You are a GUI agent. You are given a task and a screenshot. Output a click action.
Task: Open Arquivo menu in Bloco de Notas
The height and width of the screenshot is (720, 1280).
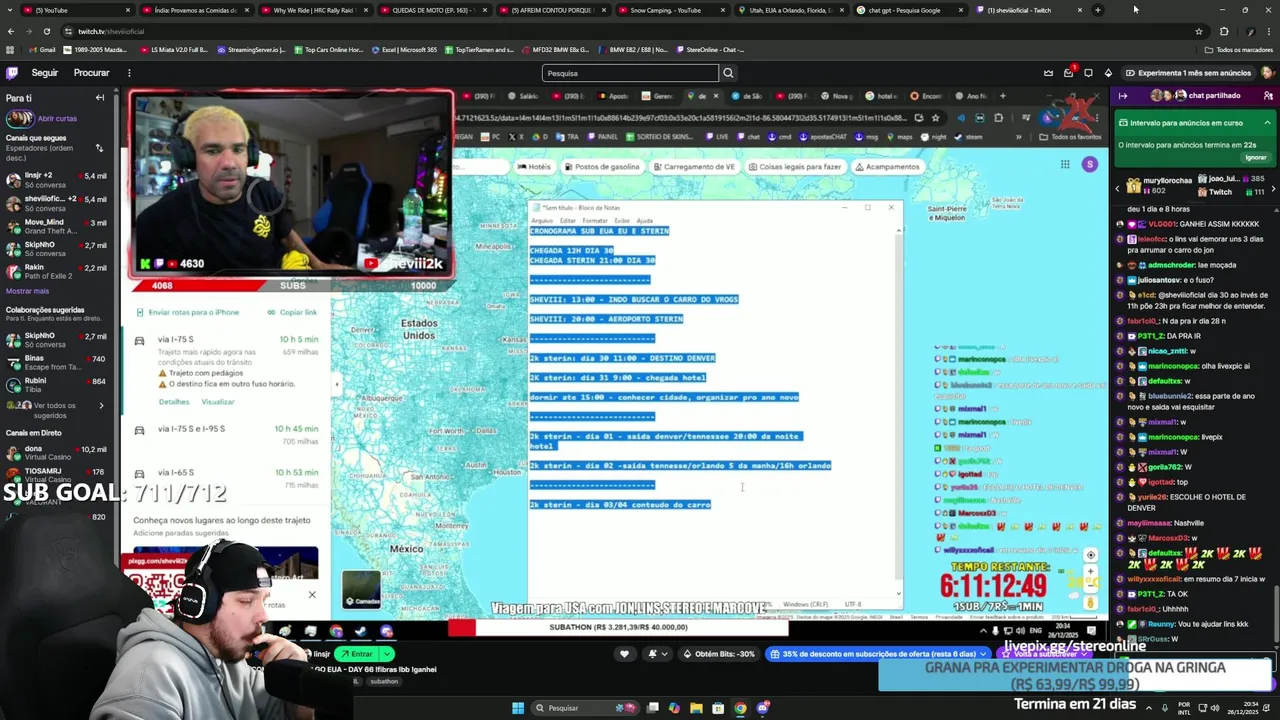click(542, 220)
